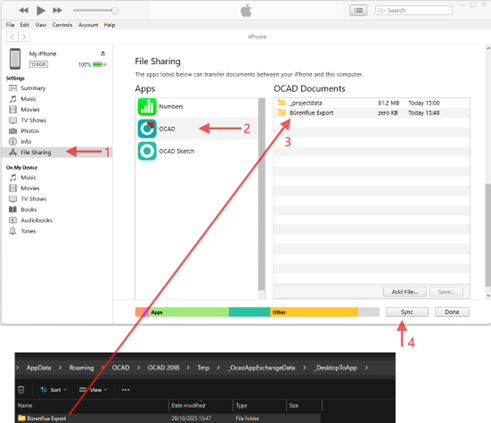Open the File menu
The image size is (491, 423).
click(x=10, y=25)
